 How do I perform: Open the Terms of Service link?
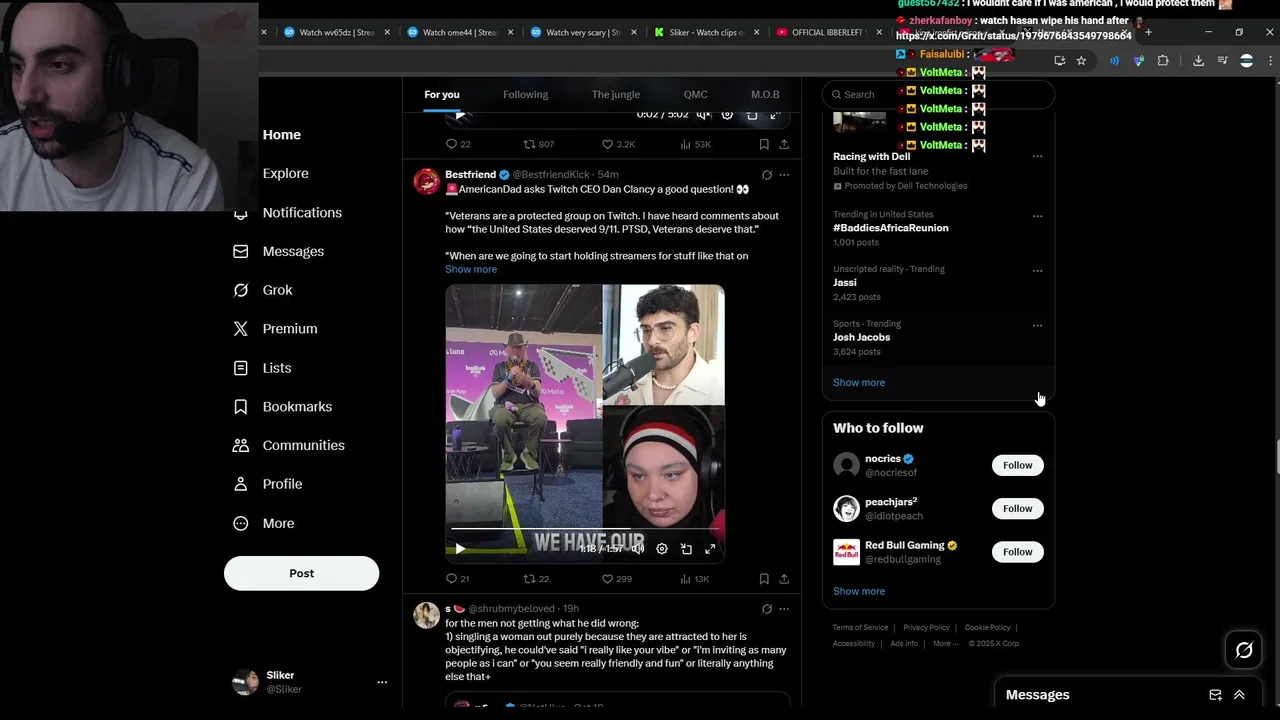[x=860, y=628]
